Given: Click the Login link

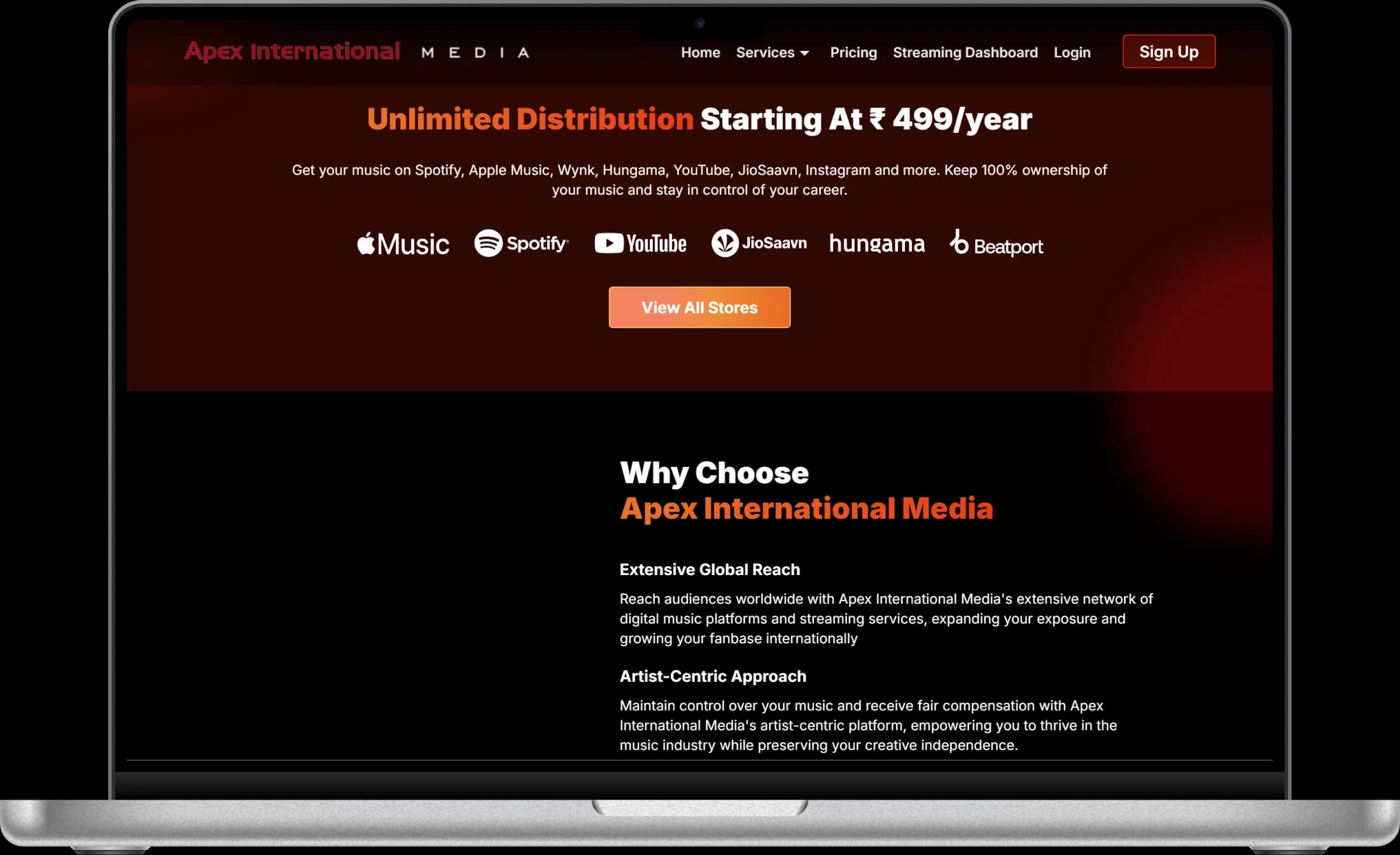Looking at the screenshot, I should click(1072, 53).
